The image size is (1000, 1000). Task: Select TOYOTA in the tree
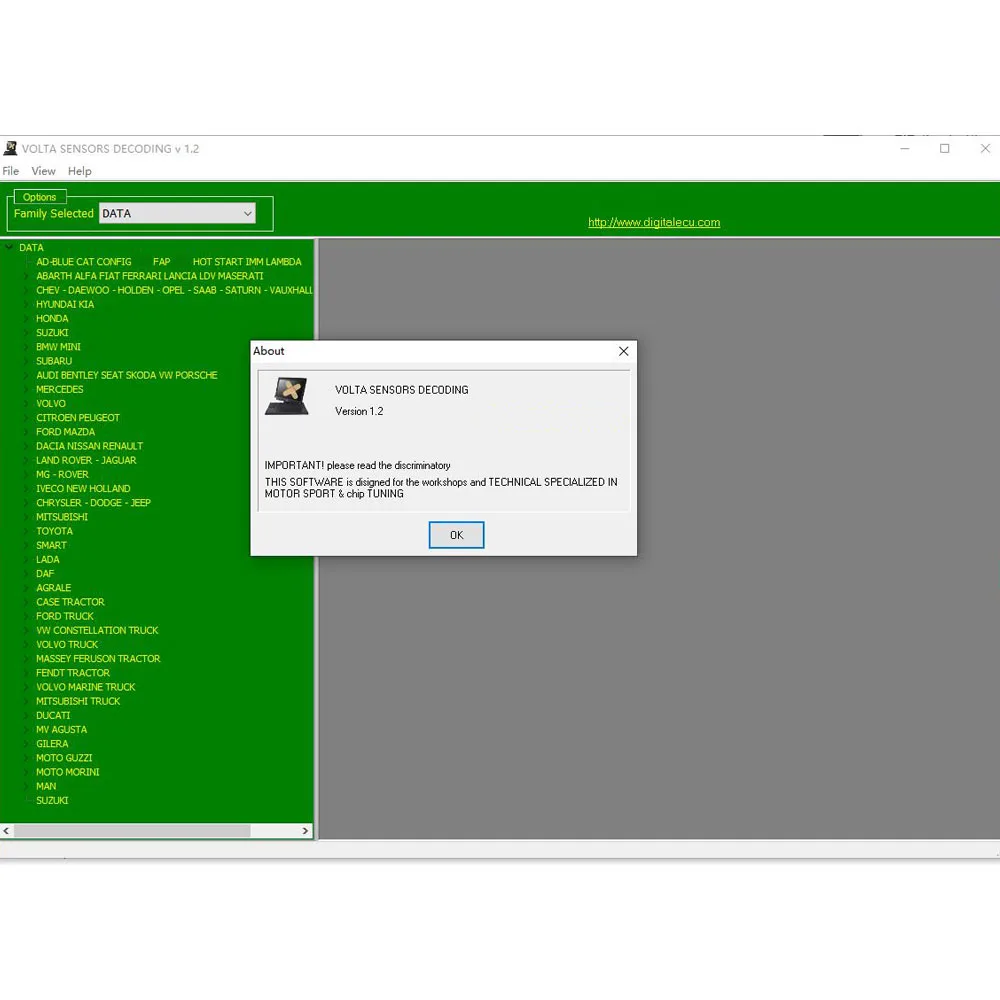[x=54, y=531]
